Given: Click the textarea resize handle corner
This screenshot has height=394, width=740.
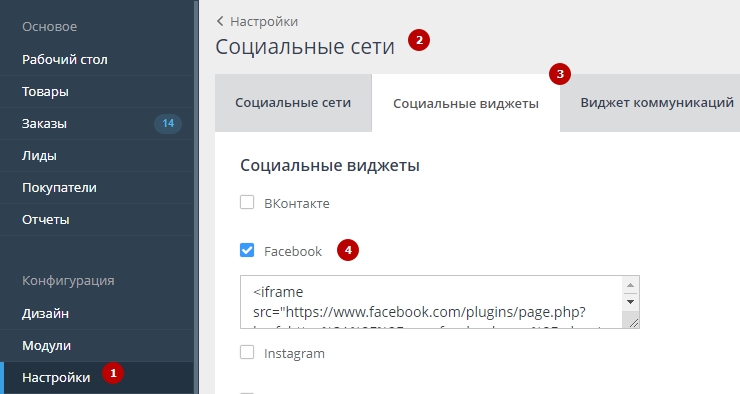Looking at the screenshot, I should [634, 323].
